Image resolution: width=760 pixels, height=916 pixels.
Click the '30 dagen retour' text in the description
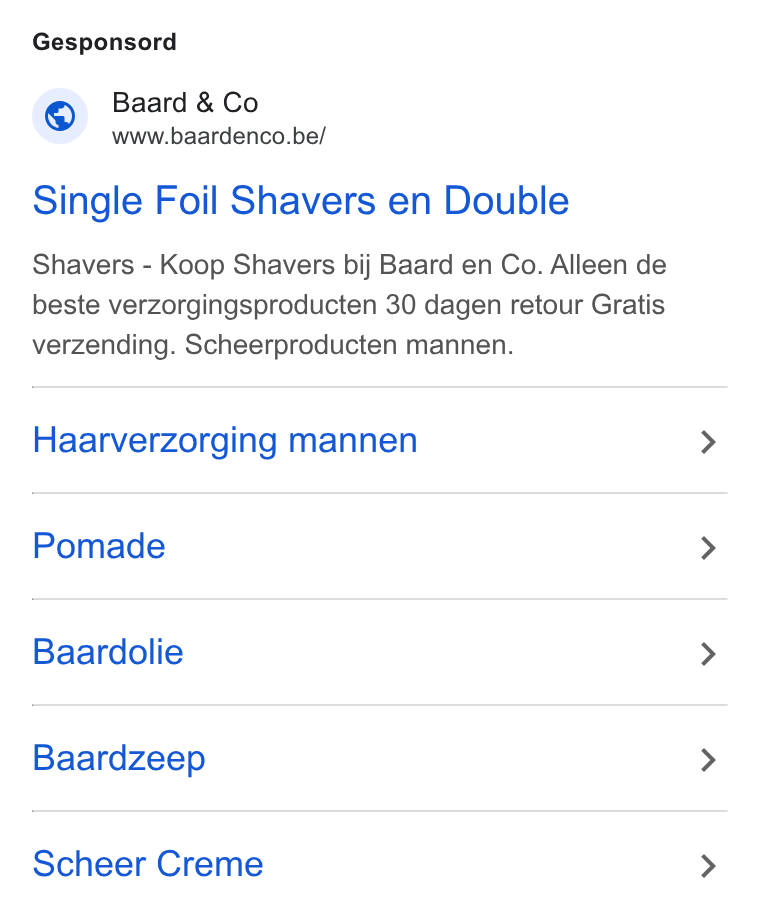coord(484,305)
